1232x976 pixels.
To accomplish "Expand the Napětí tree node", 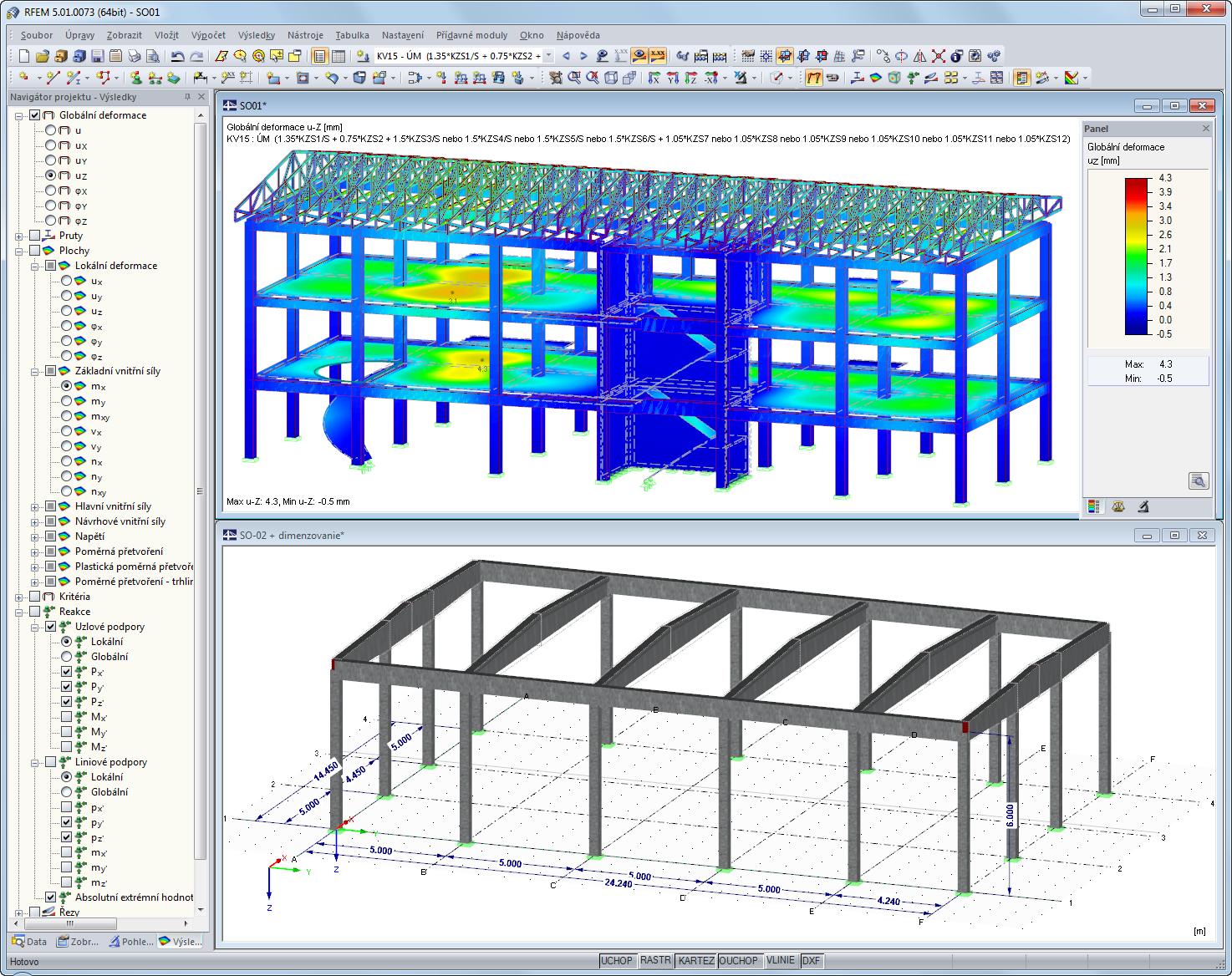I will [35, 537].
